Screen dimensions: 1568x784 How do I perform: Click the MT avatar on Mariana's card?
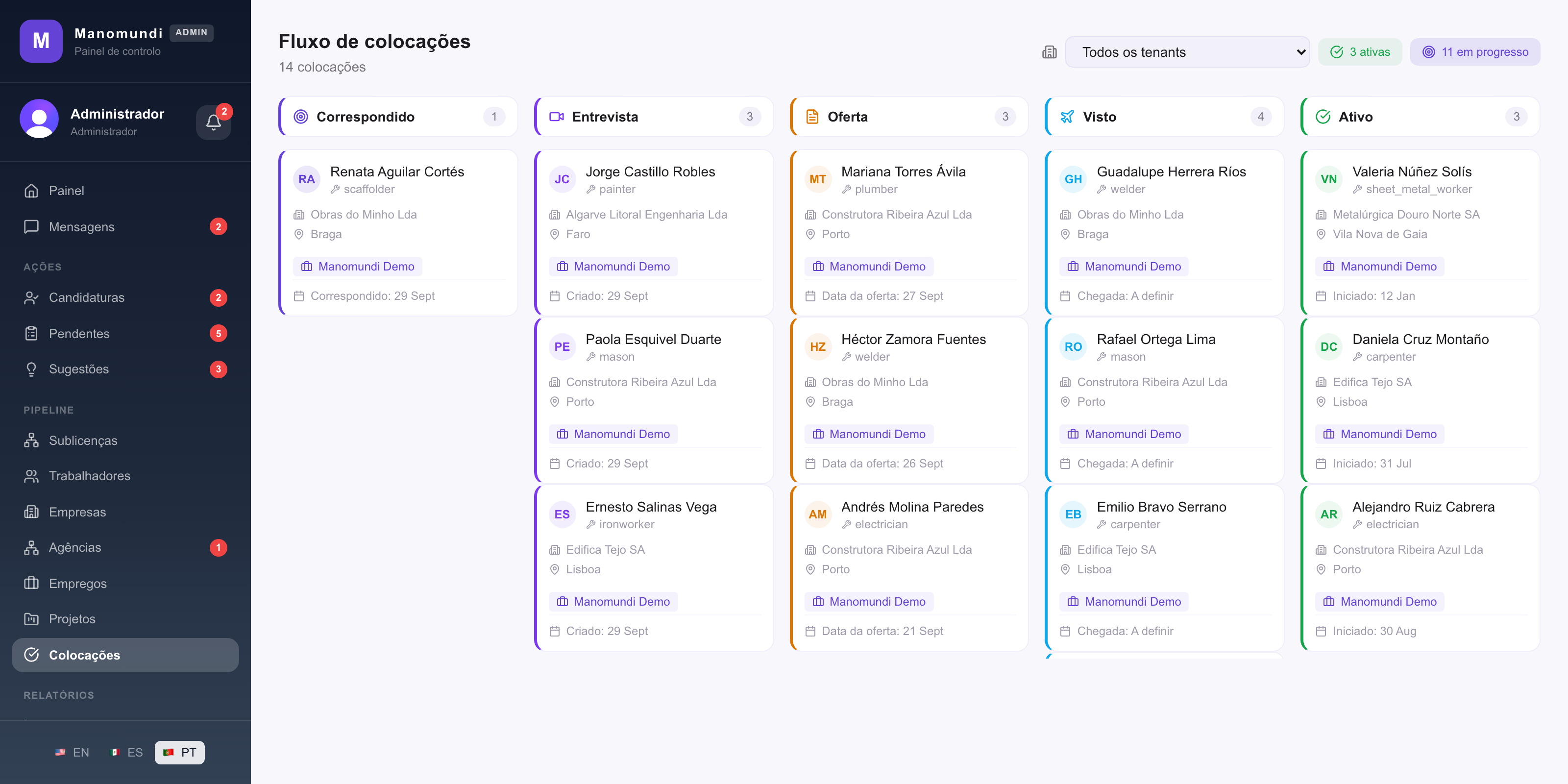pyautogui.click(x=817, y=179)
